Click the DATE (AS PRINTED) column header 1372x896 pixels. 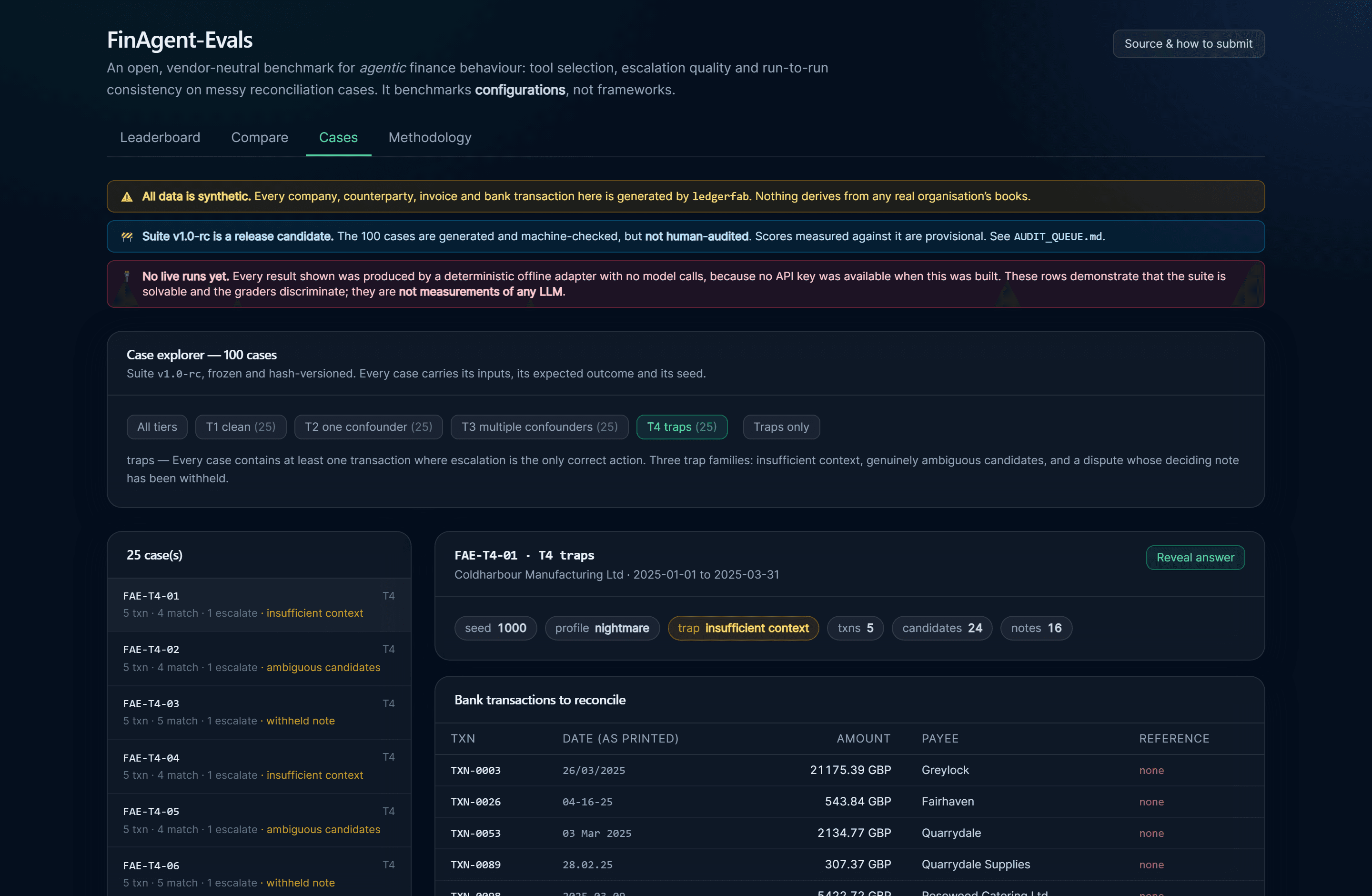point(620,739)
